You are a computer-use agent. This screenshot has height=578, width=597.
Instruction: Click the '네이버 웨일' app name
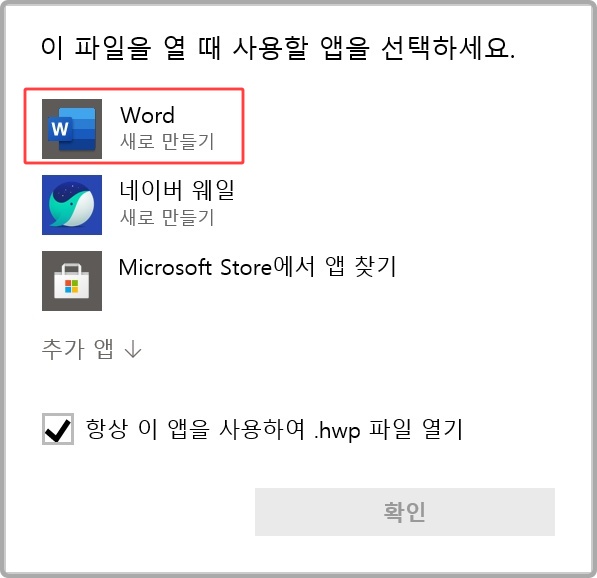coord(177,190)
